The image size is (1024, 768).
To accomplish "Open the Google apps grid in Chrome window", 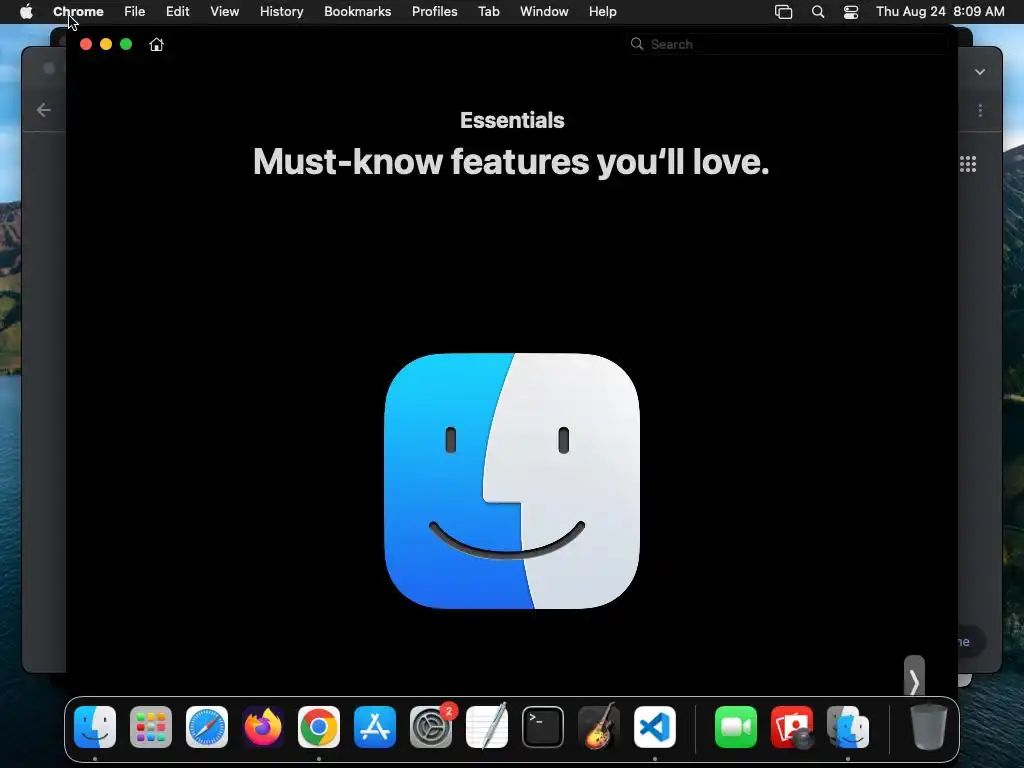I will pos(968,164).
